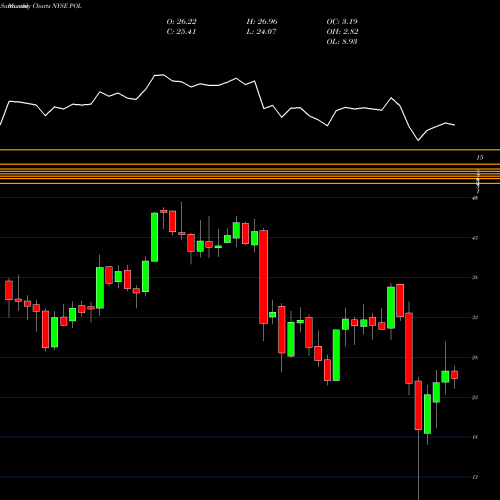This screenshot has width=500, height=500.
Task: Click the price axis label '43'
Action: (x=475, y=238)
